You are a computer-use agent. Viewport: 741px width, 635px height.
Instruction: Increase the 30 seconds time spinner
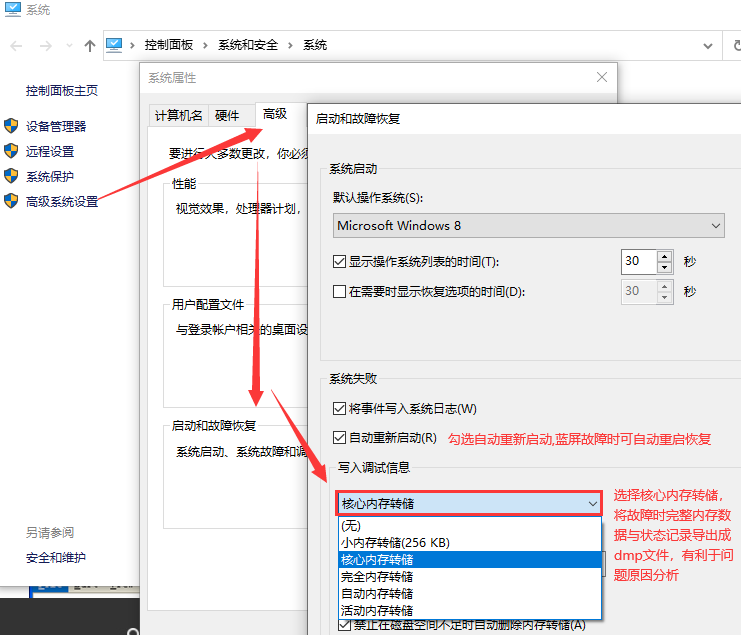665,256
